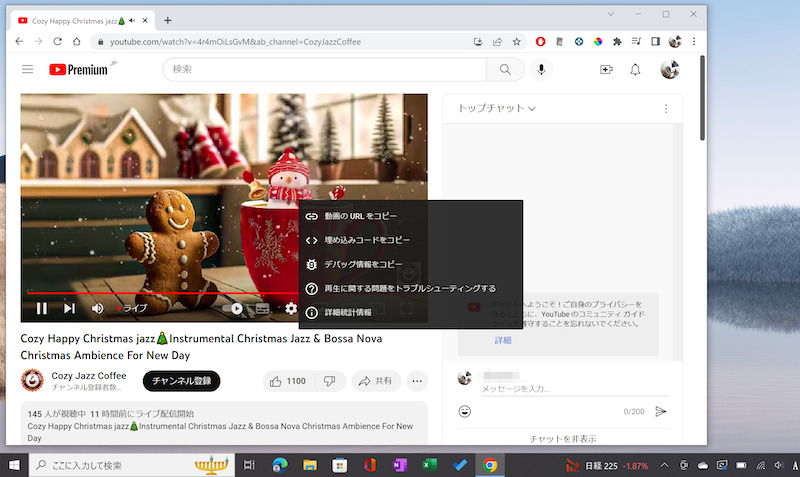Click the create video icon
Viewport: 800px width, 477px height.
coord(606,69)
